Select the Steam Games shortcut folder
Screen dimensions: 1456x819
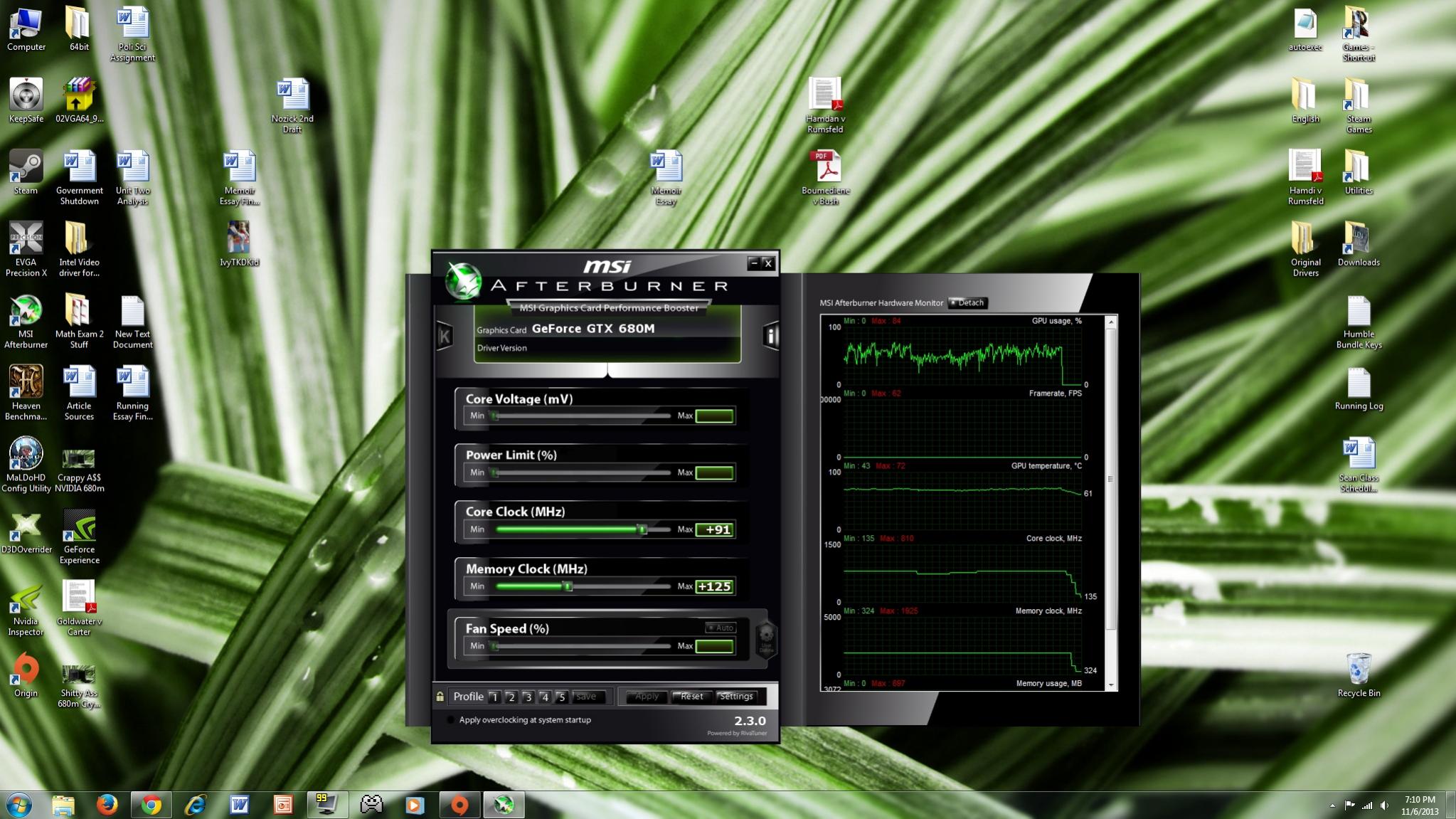1359,106
